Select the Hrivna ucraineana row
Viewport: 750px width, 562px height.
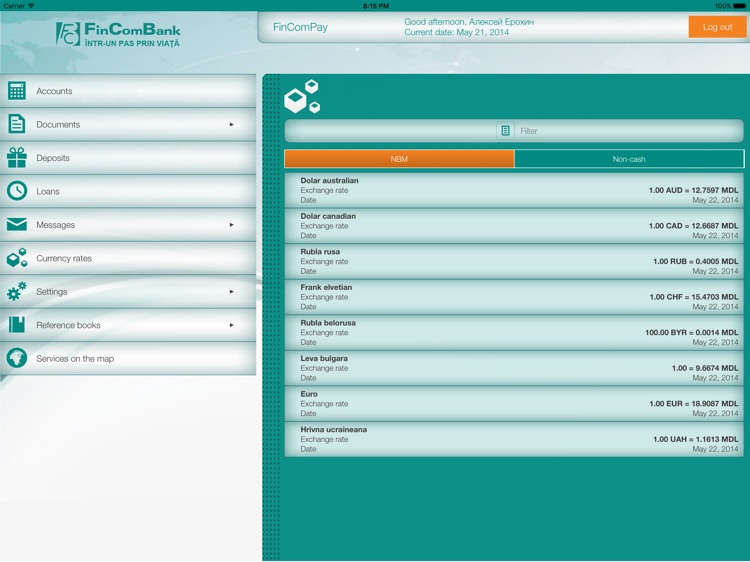[514, 439]
